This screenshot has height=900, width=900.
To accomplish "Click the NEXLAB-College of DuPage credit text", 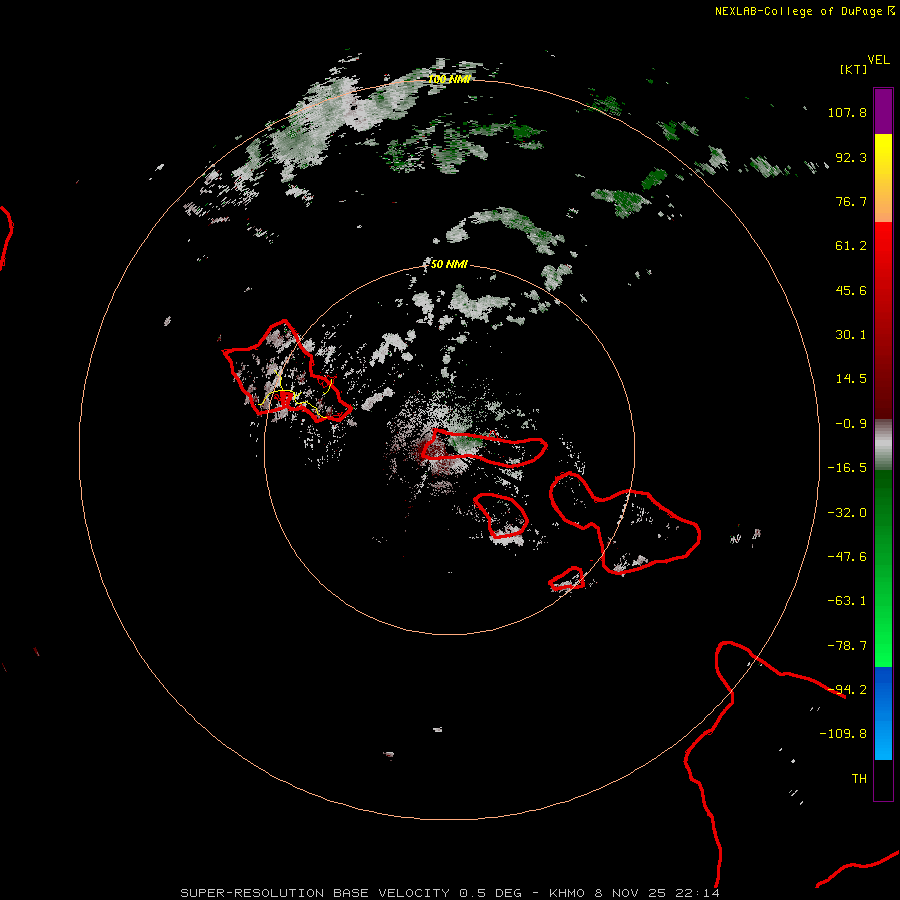I will pos(805,11).
